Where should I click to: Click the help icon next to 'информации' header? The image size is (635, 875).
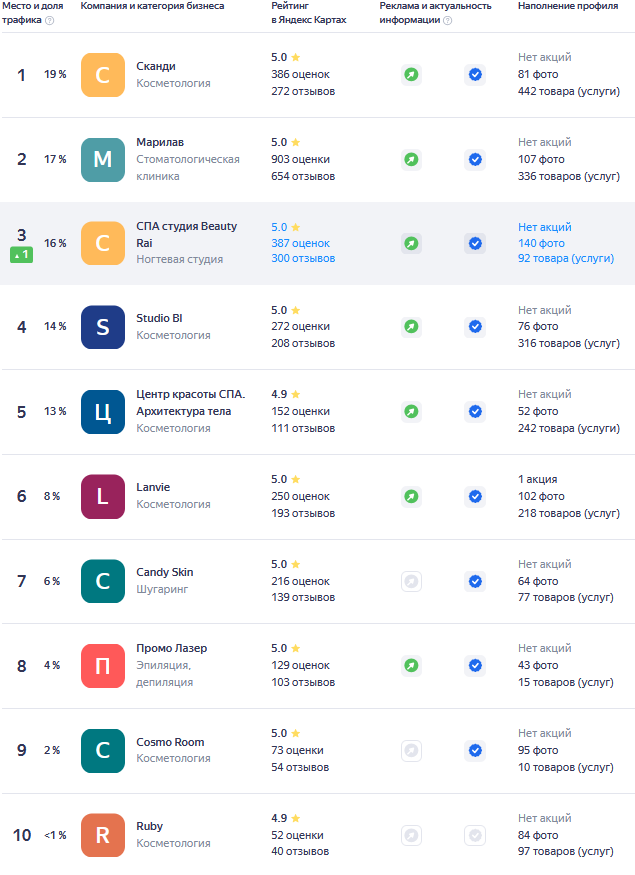[448, 21]
